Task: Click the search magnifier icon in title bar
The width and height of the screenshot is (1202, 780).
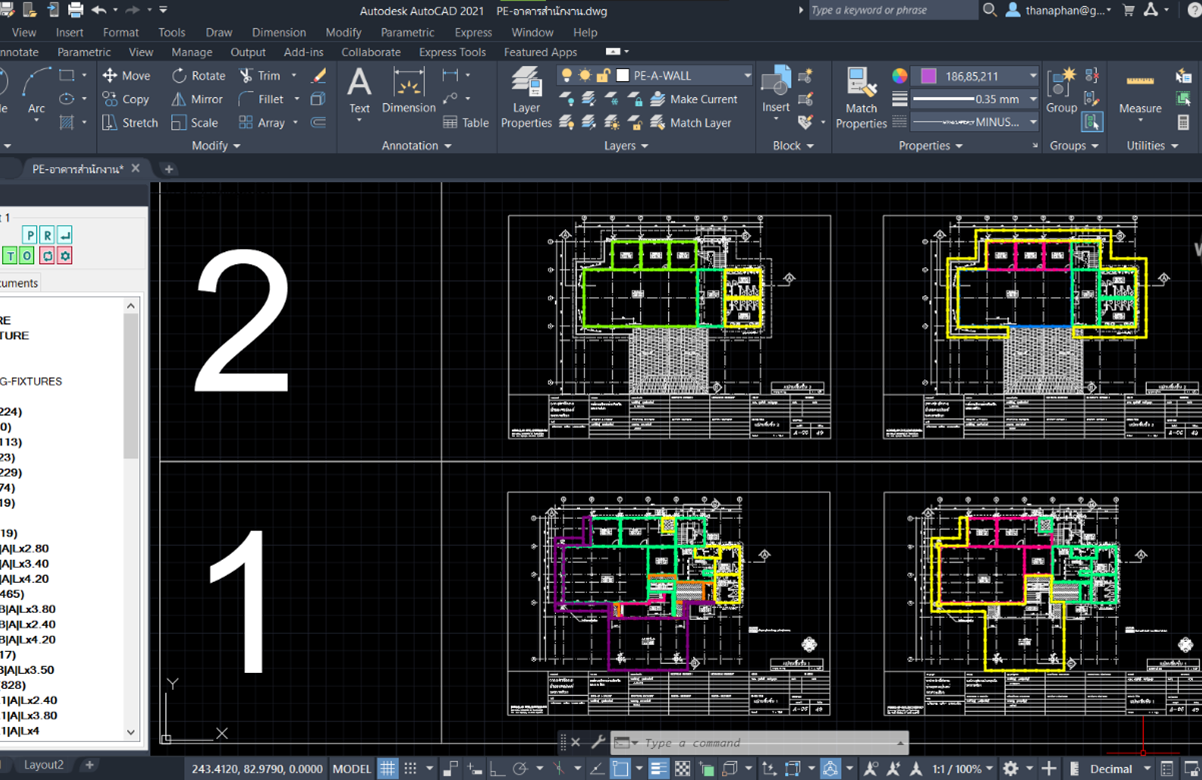Action: [990, 10]
